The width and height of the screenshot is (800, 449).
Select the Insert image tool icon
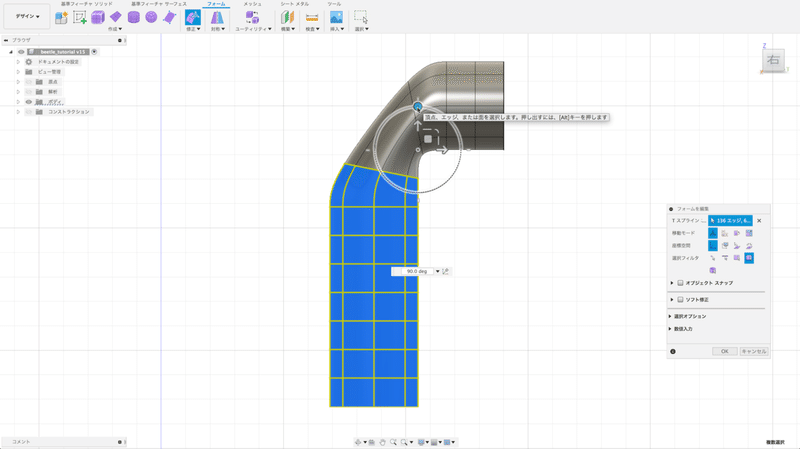point(336,17)
